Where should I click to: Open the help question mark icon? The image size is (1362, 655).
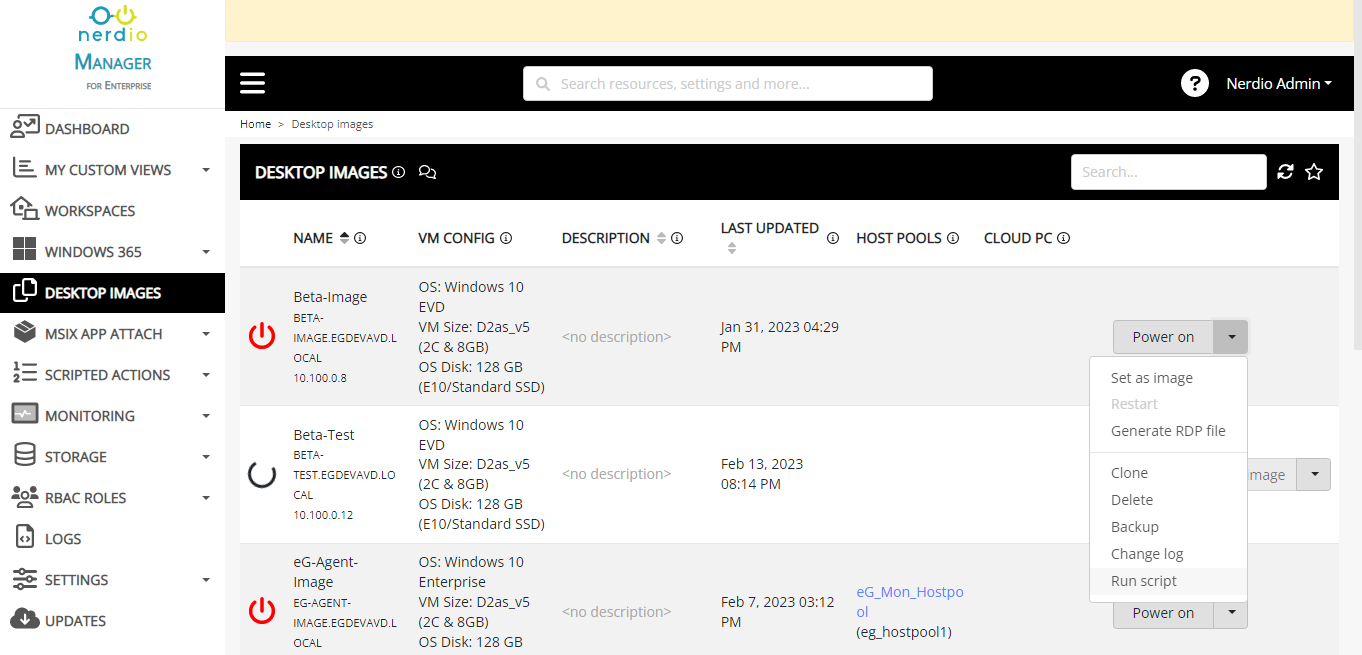click(1195, 83)
